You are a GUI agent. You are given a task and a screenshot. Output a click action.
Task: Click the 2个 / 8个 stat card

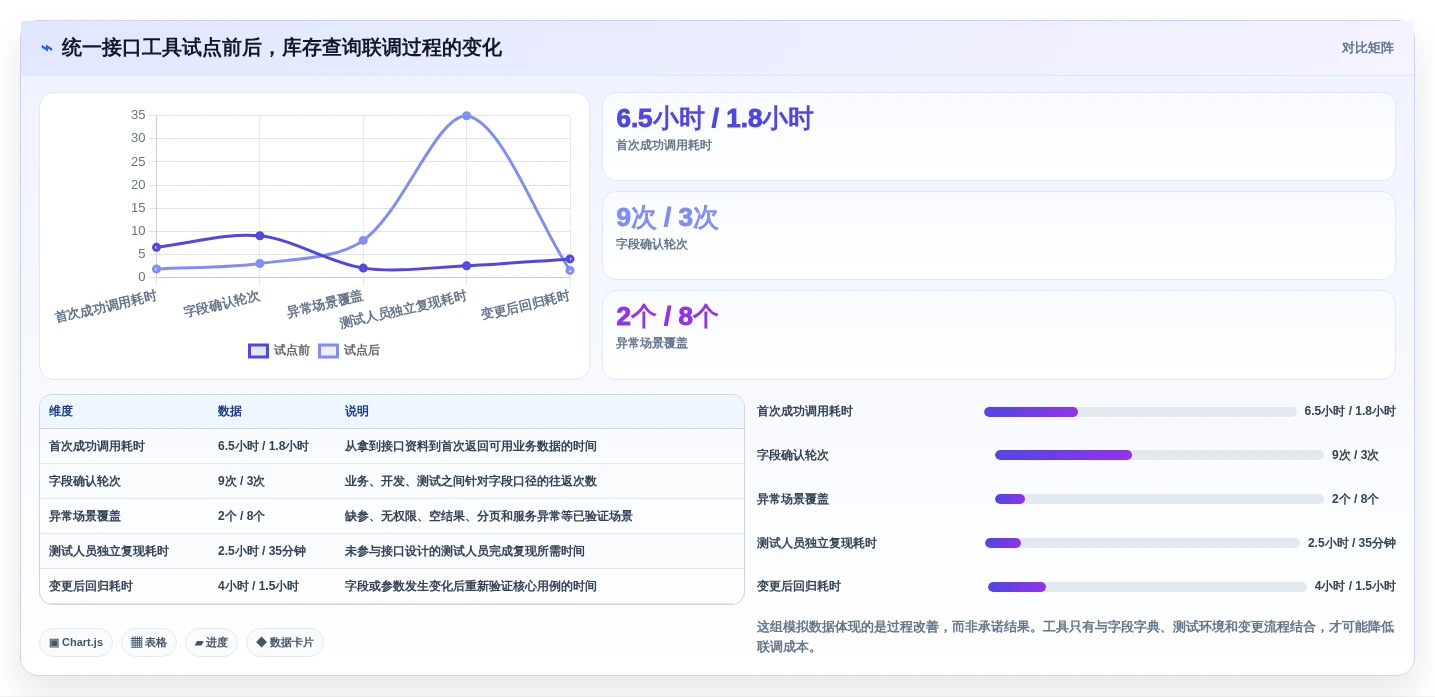pos(998,335)
